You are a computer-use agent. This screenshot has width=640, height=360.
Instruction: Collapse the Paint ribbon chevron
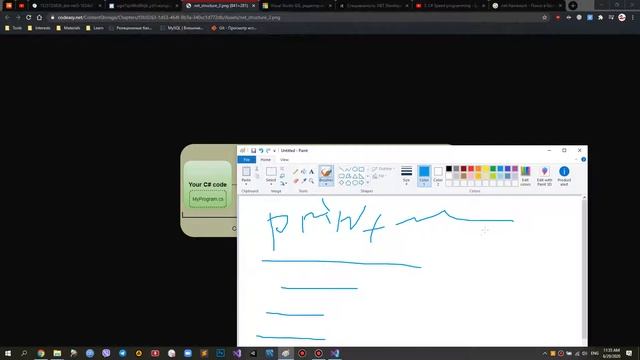click(576, 160)
